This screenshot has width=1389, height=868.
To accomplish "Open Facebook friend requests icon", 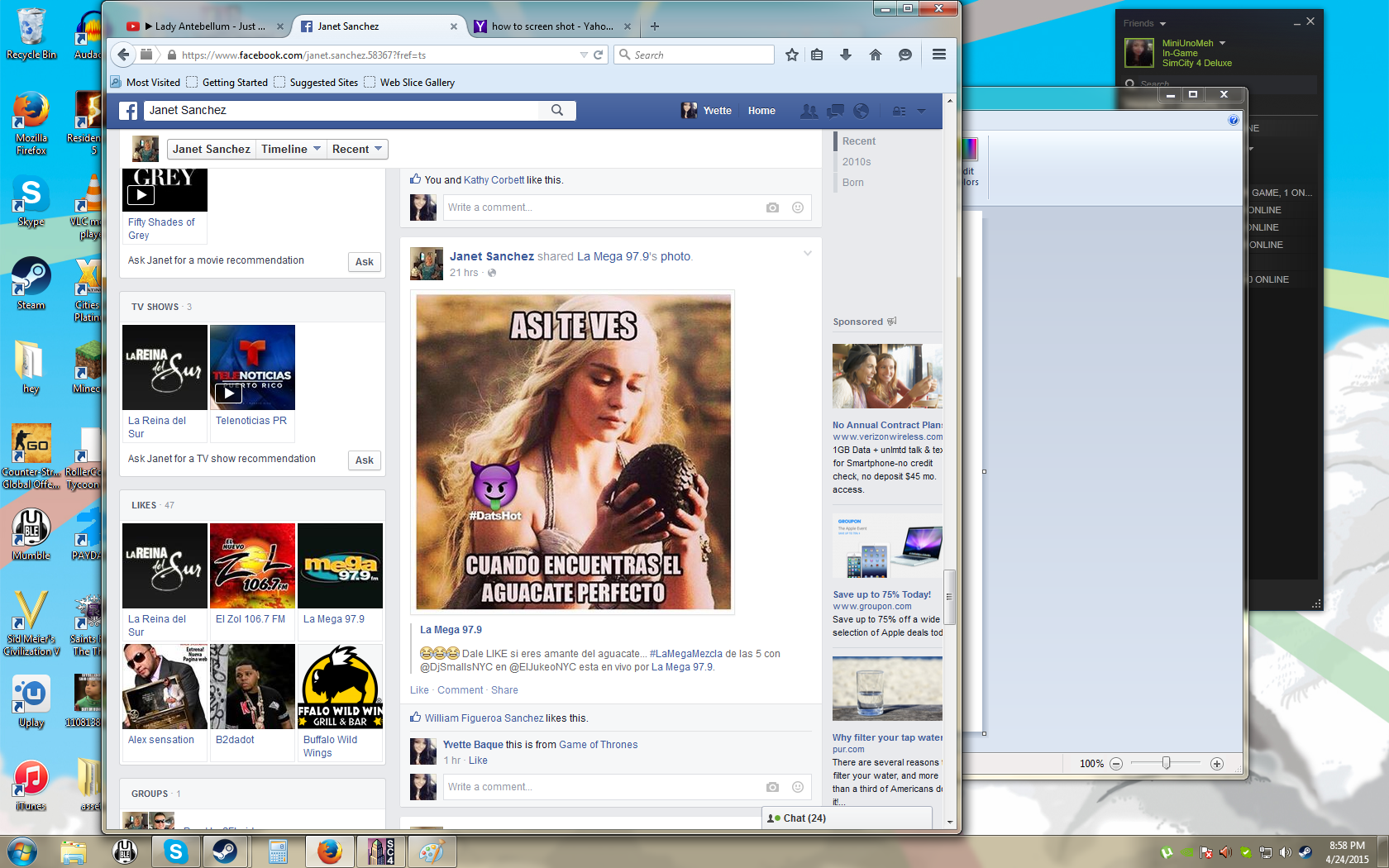I will (809, 111).
